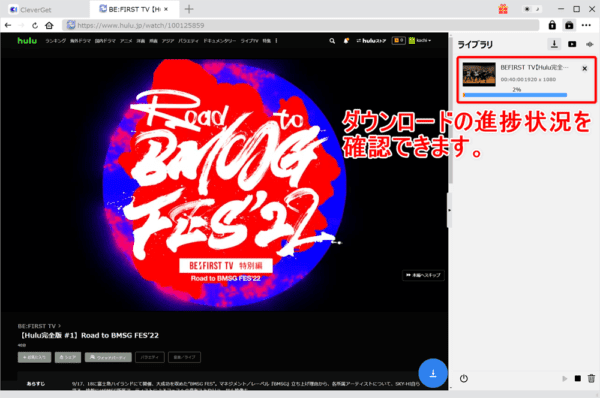Click the orange coupon counter badge
This screenshot has height=398, width=600.
point(399,40)
